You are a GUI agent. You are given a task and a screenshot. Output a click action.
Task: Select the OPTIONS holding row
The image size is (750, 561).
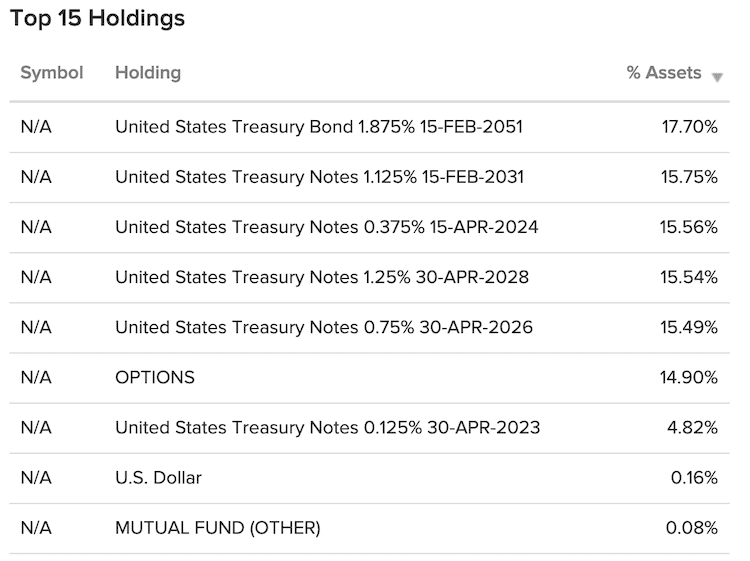[369, 378]
